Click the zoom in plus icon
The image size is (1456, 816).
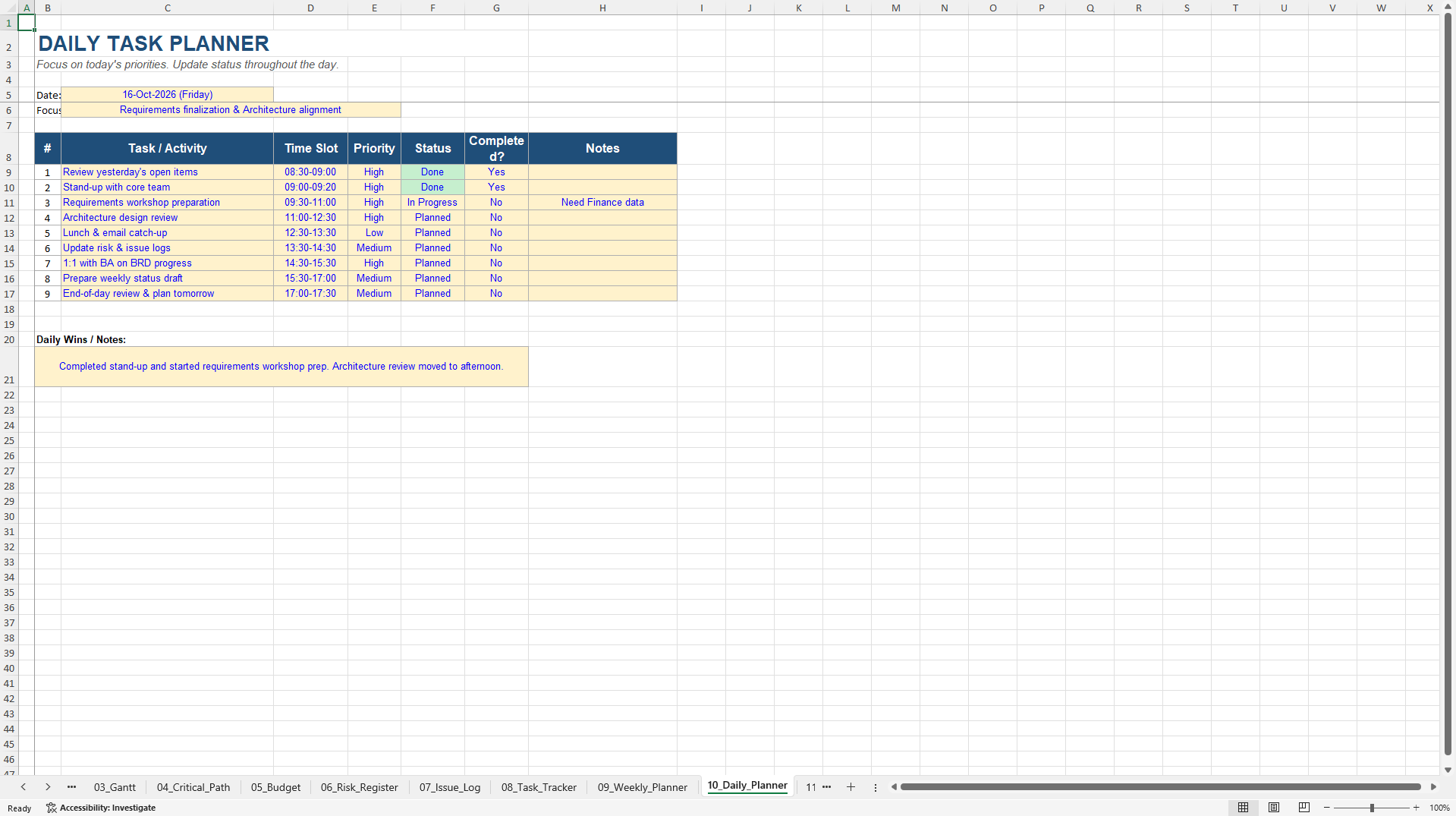(x=1416, y=808)
